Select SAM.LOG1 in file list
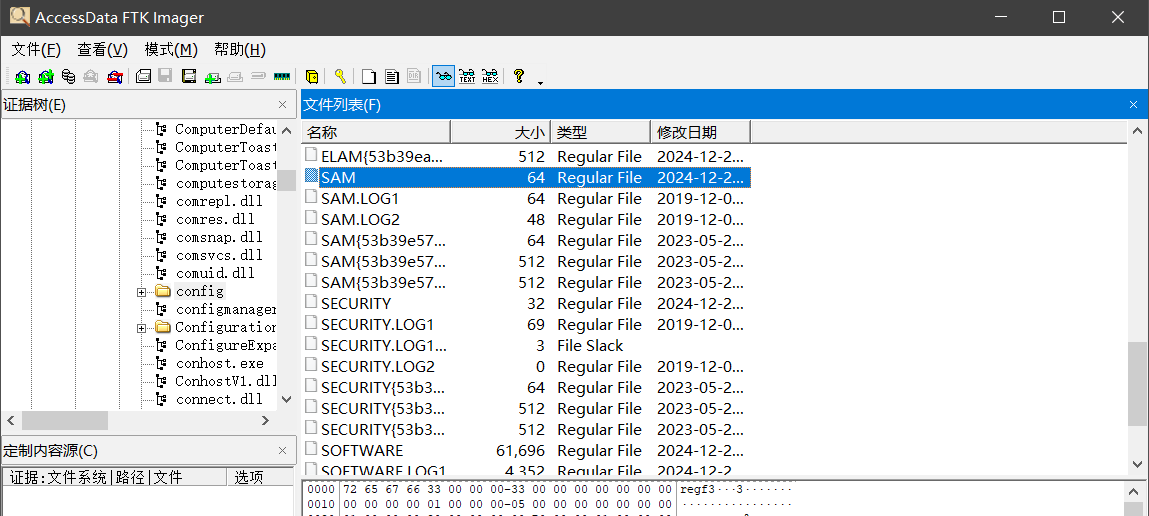1149x516 pixels. point(526,199)
